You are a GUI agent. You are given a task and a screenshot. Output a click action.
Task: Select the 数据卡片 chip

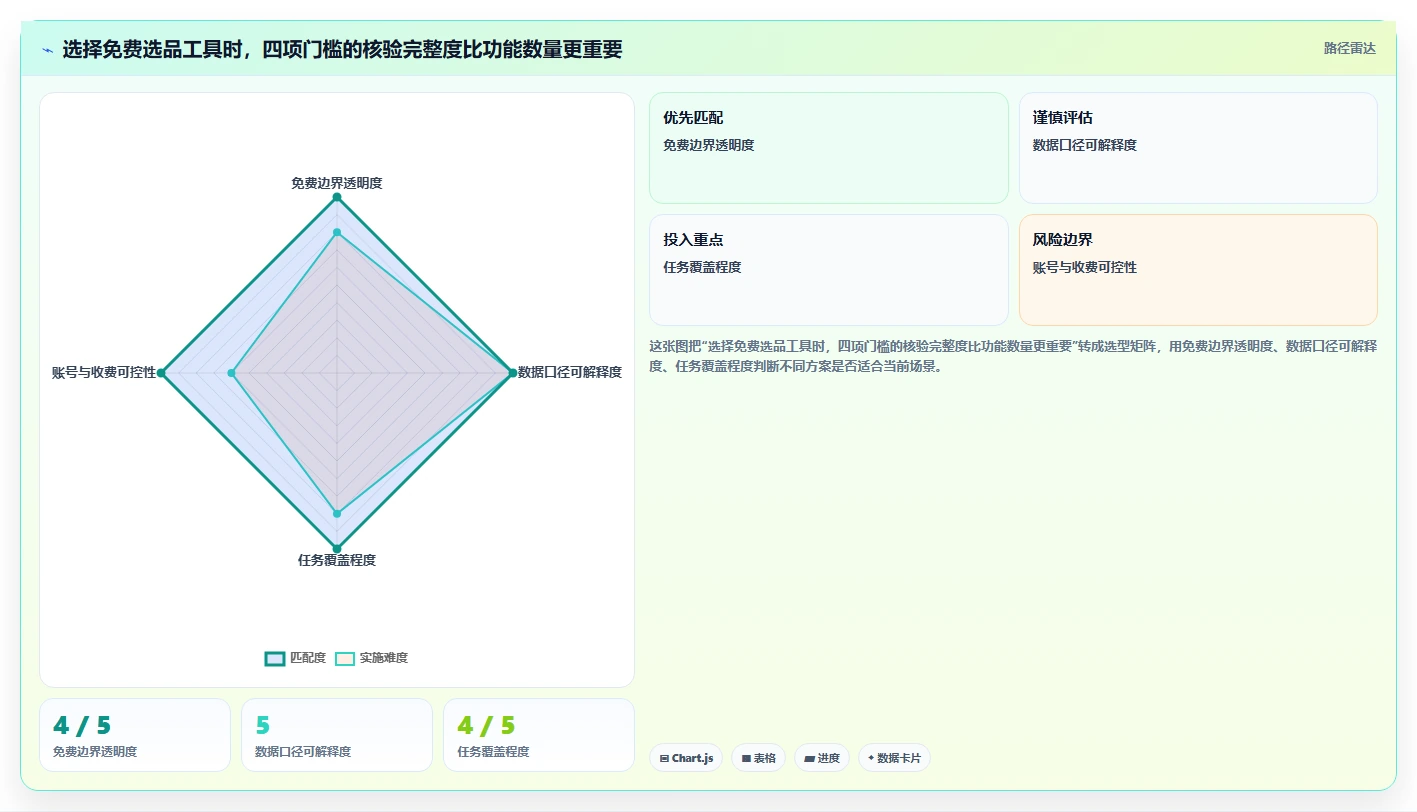[894, 758]
